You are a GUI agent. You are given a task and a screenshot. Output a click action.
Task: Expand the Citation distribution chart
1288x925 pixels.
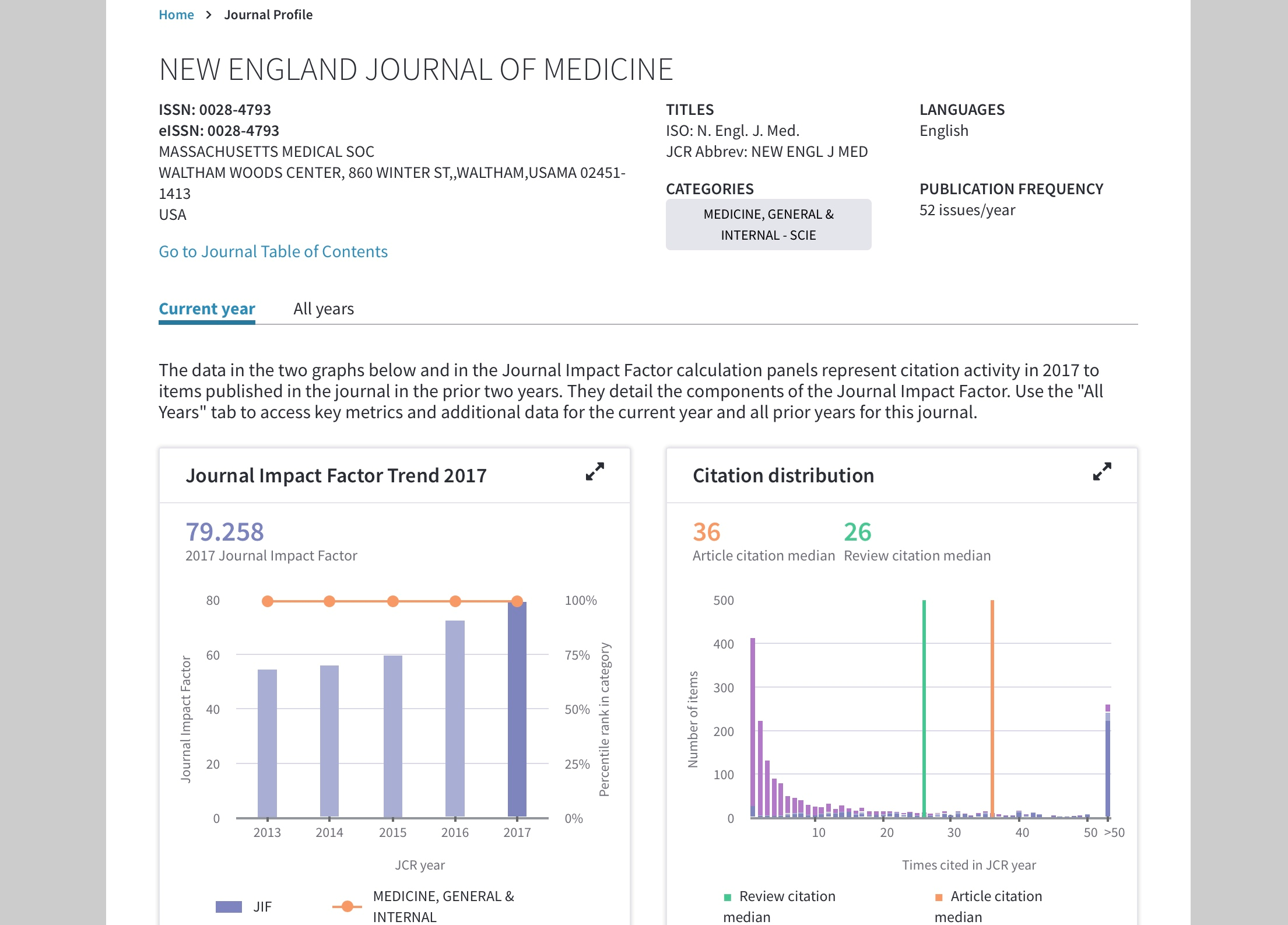point(1101,471)
